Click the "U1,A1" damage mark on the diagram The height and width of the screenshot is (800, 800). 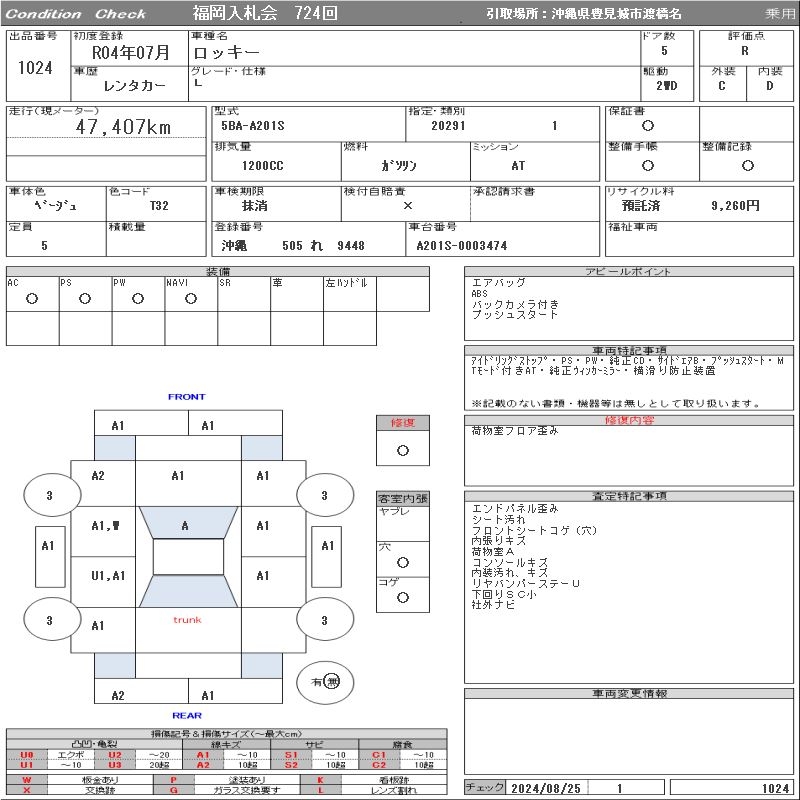[x=108, y=576]
